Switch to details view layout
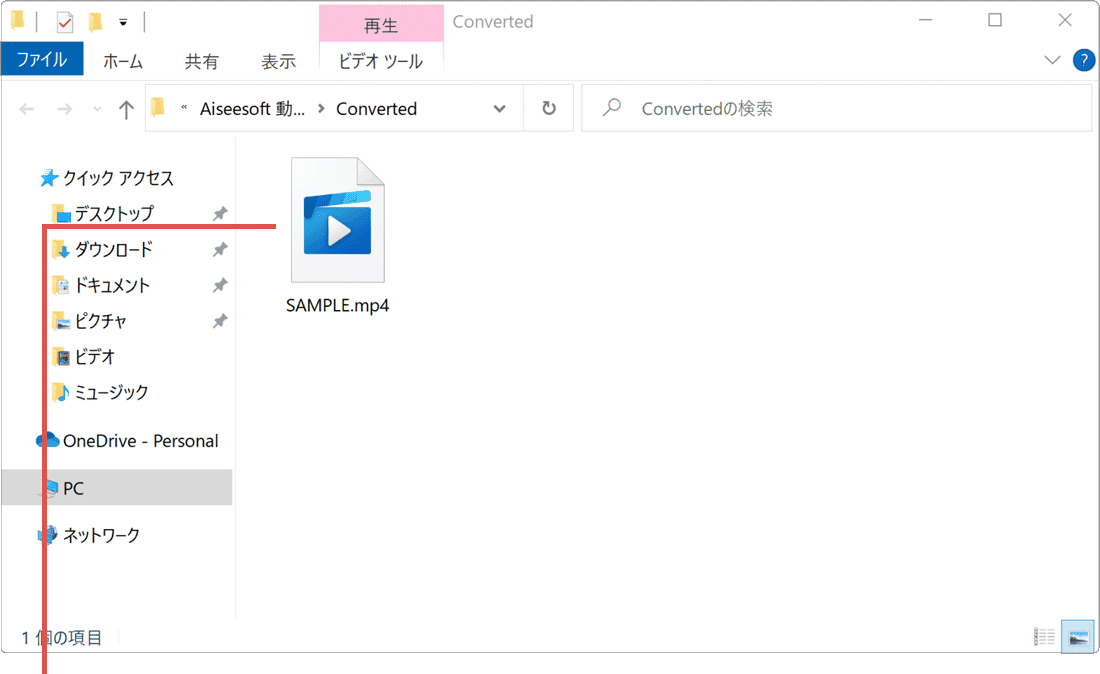The width and height of the screenshot is (1100, 674). (1044, 636)
